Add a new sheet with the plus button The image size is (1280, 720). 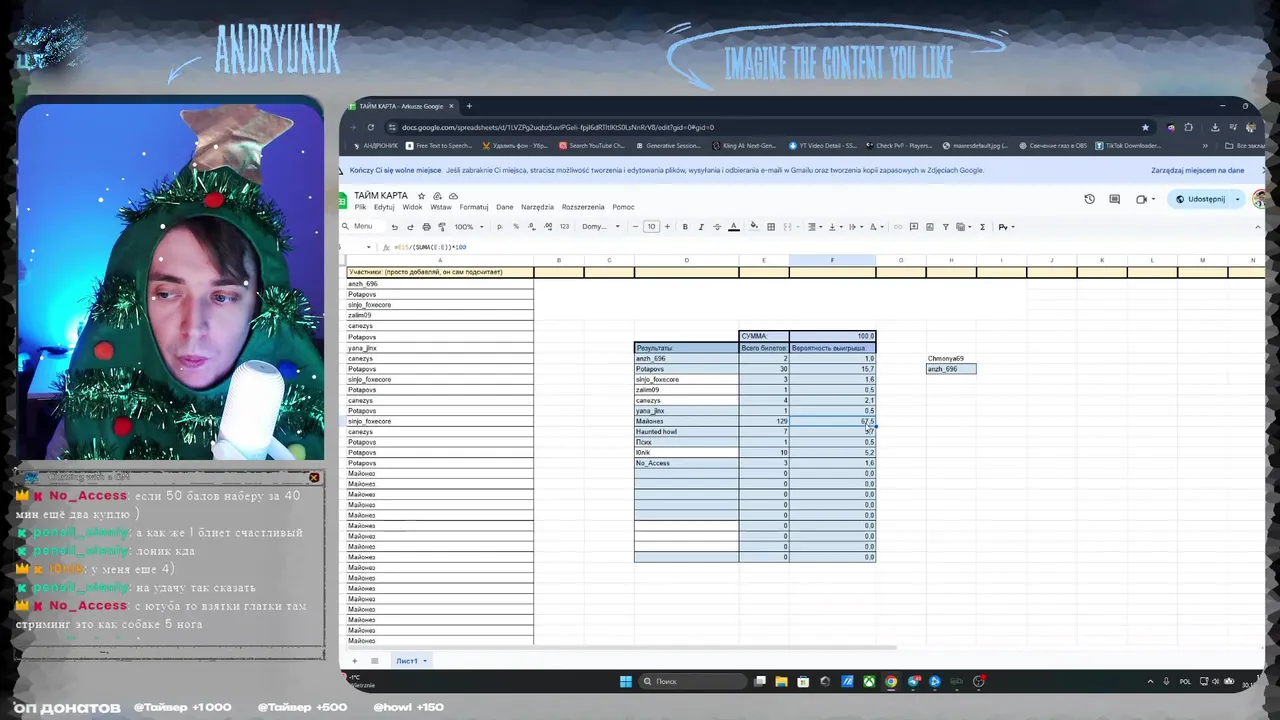(x=353, y=661)
